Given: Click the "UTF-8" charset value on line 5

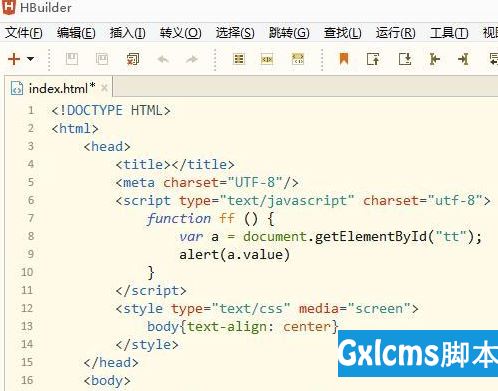Looking at the screenshot, I should [255, 183].
